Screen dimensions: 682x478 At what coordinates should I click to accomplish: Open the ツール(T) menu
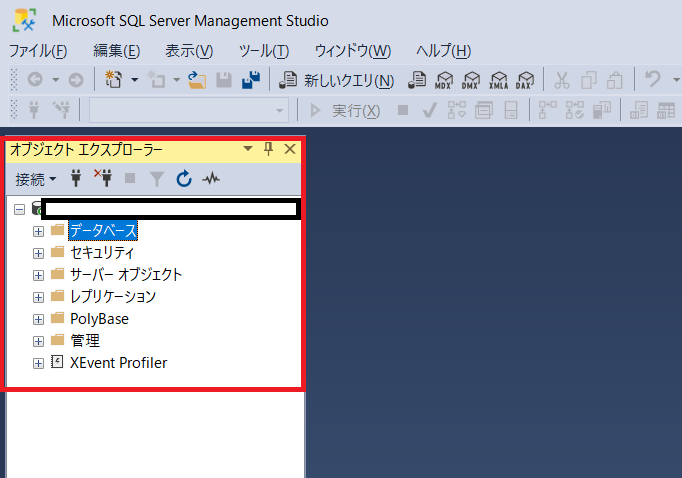(264, 51)
